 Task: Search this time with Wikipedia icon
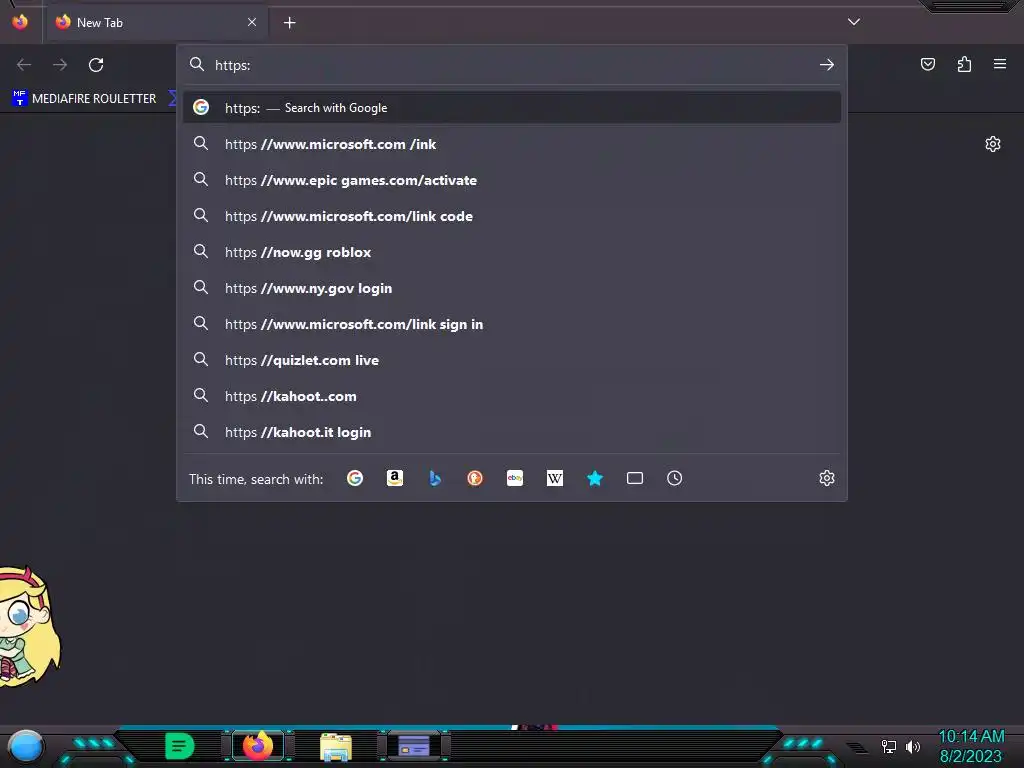(x=554, y=478)
